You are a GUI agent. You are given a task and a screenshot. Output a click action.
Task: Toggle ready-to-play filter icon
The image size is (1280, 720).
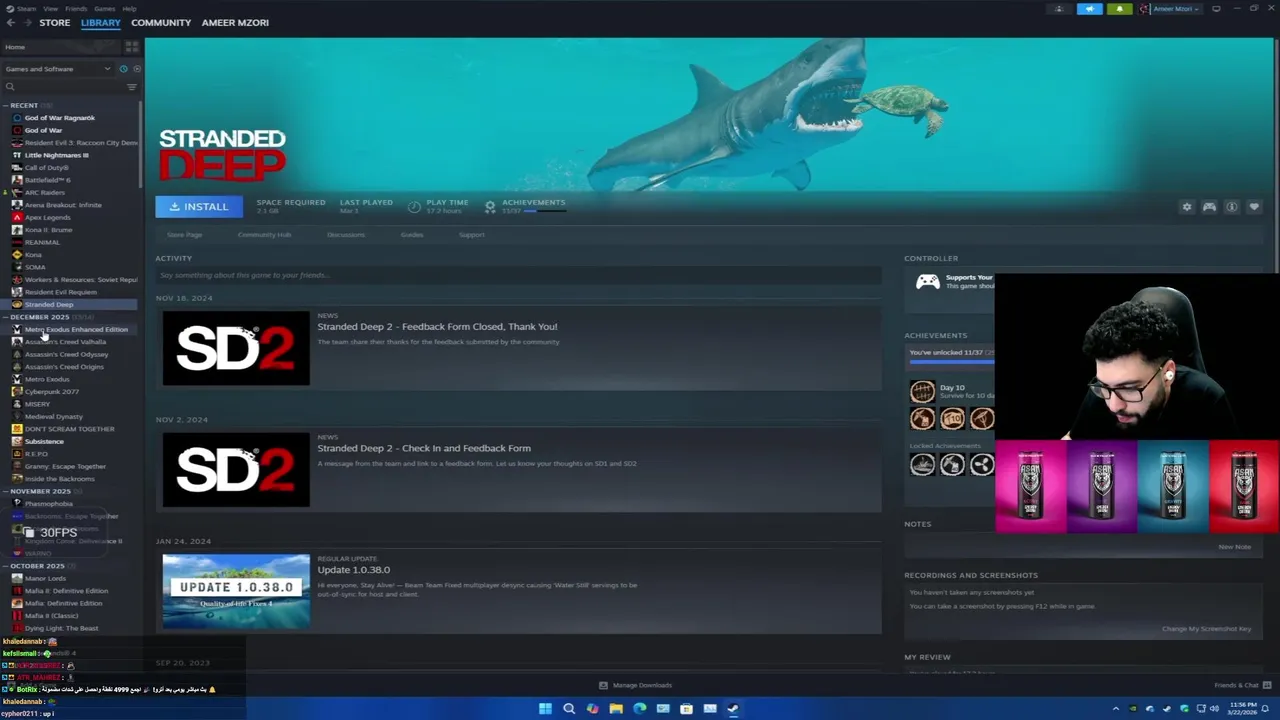(136, 69)
